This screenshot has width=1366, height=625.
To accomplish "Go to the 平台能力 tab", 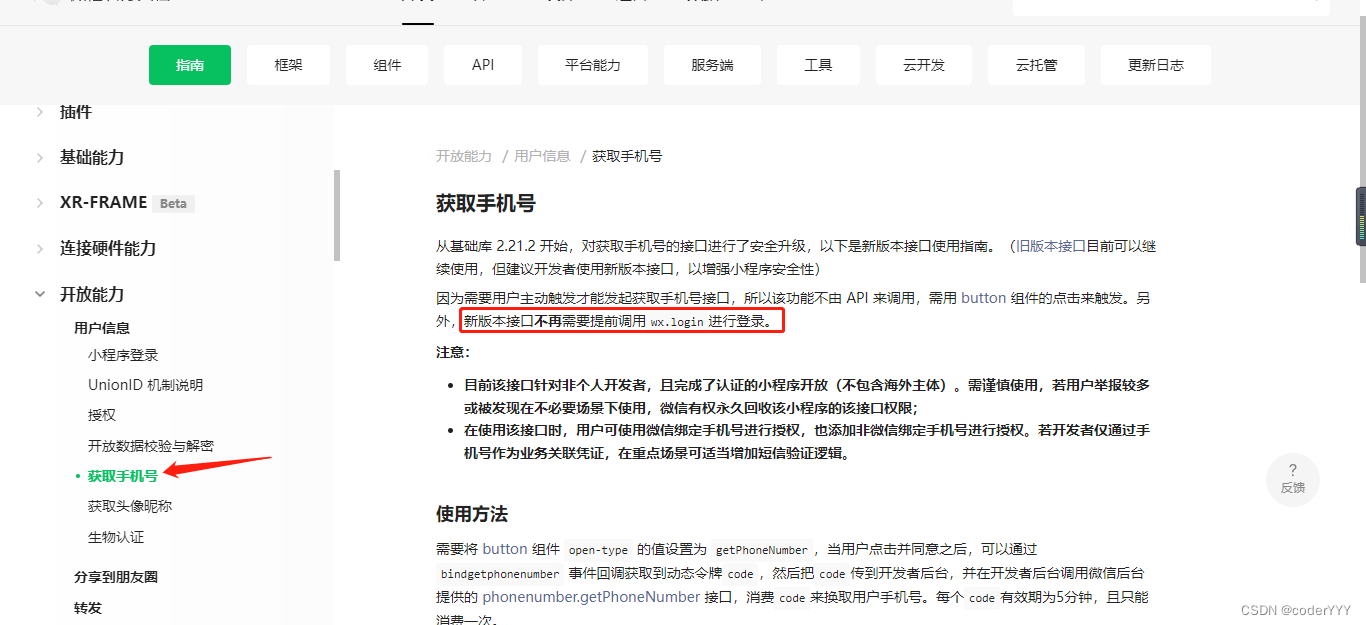I will coord(593,65).
